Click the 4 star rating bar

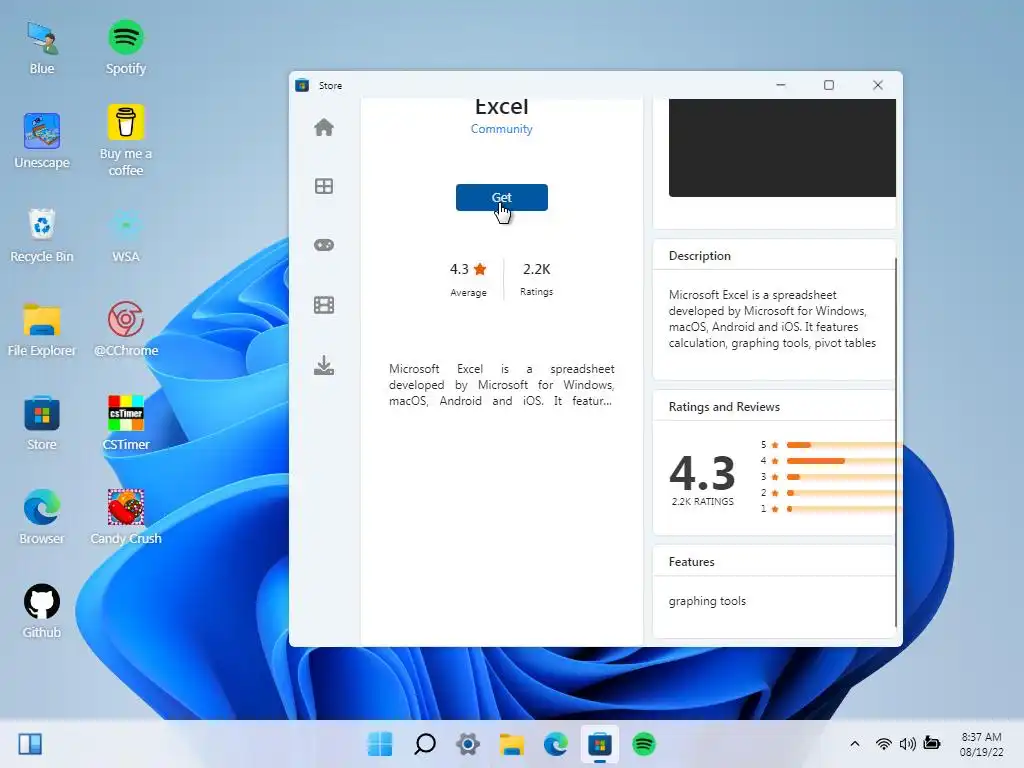[x=844, y=461]
